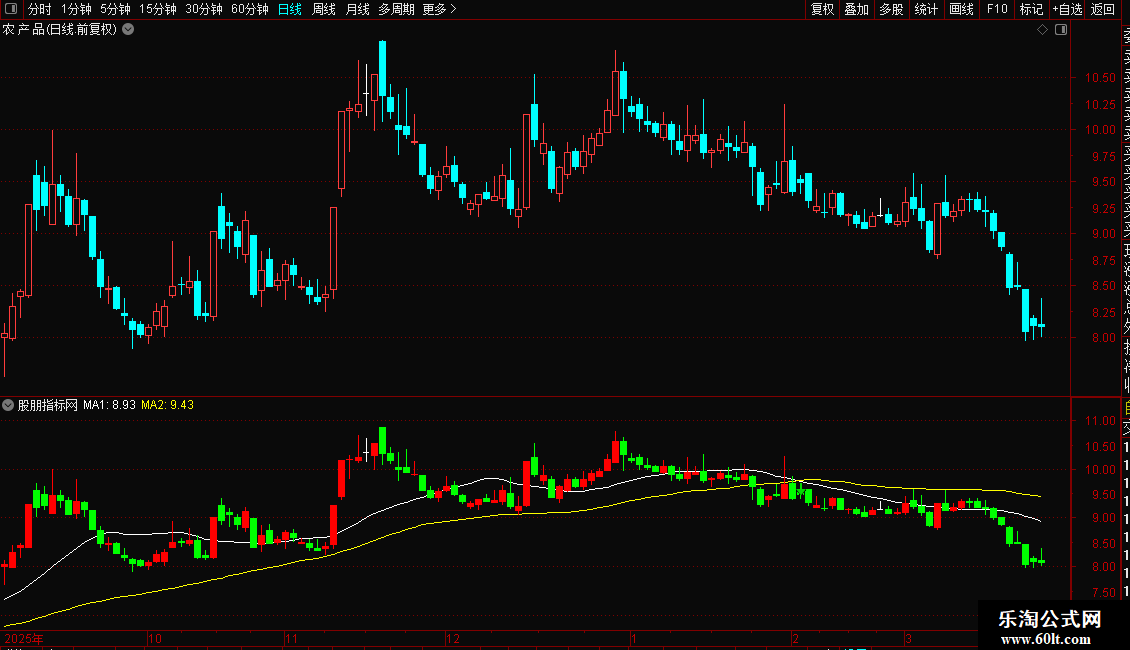Switch to 日线 daily chart

point(290,9)
